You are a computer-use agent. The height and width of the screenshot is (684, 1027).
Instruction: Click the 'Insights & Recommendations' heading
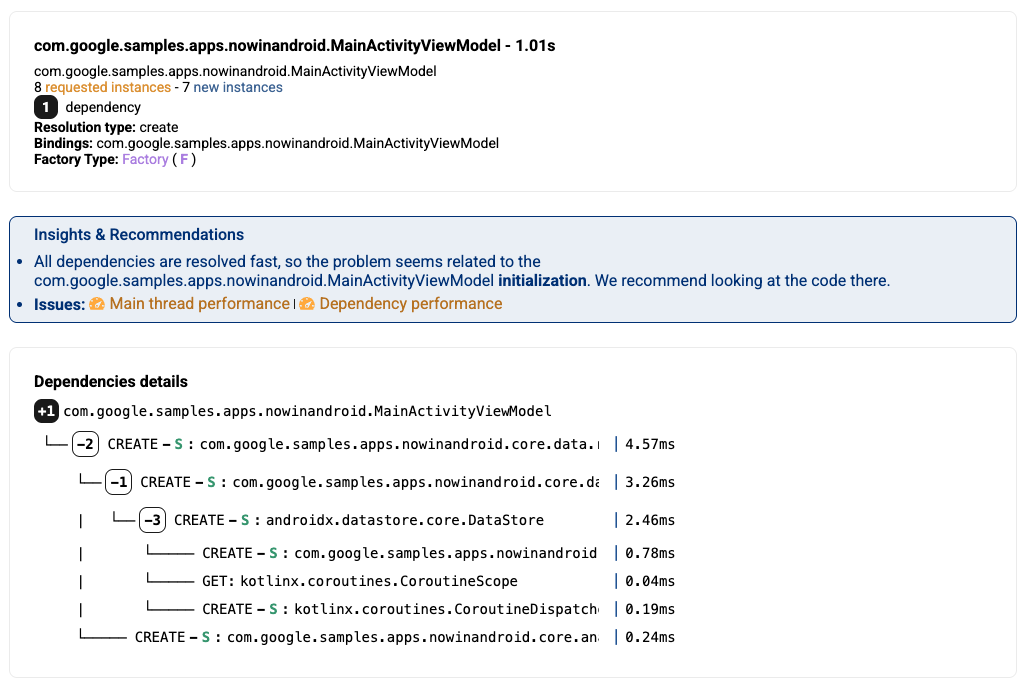tap(139, 235)
